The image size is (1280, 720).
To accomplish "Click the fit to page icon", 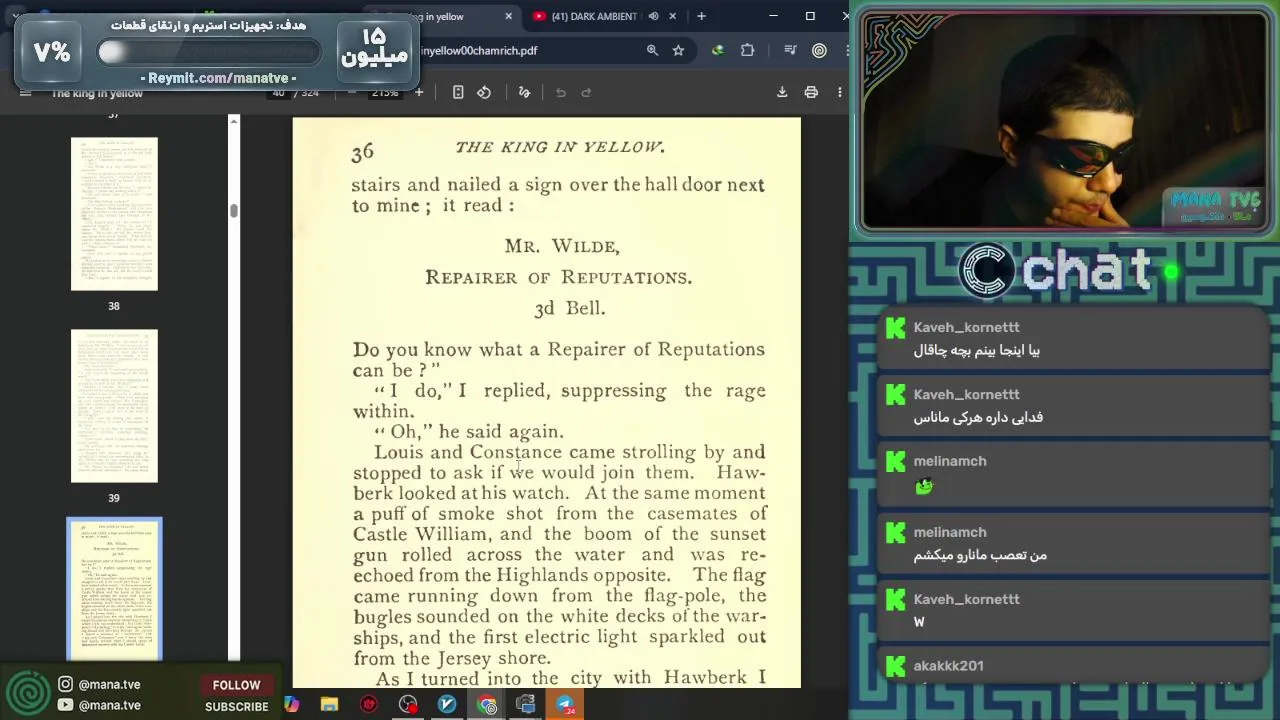I will (458, 92).
